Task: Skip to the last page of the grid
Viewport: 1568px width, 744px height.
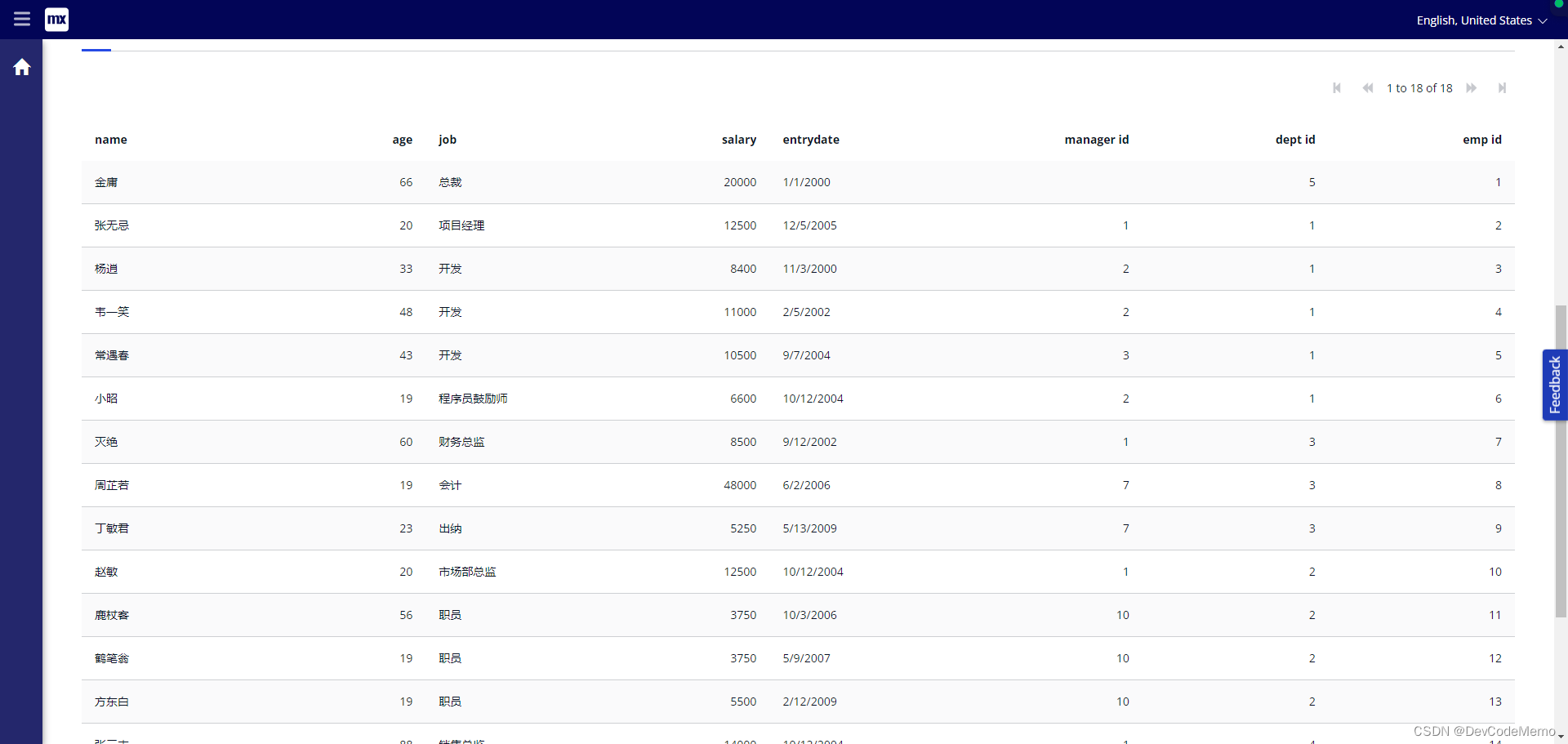Action: coord(1503,88)
